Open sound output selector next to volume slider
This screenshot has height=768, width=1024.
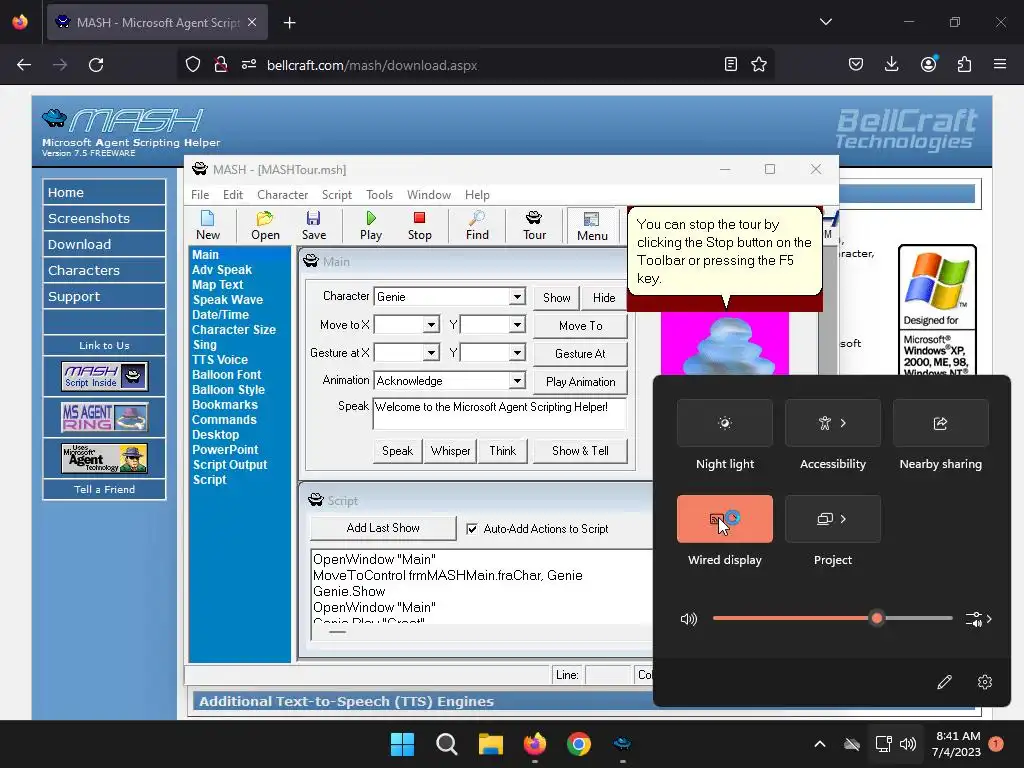978,618
